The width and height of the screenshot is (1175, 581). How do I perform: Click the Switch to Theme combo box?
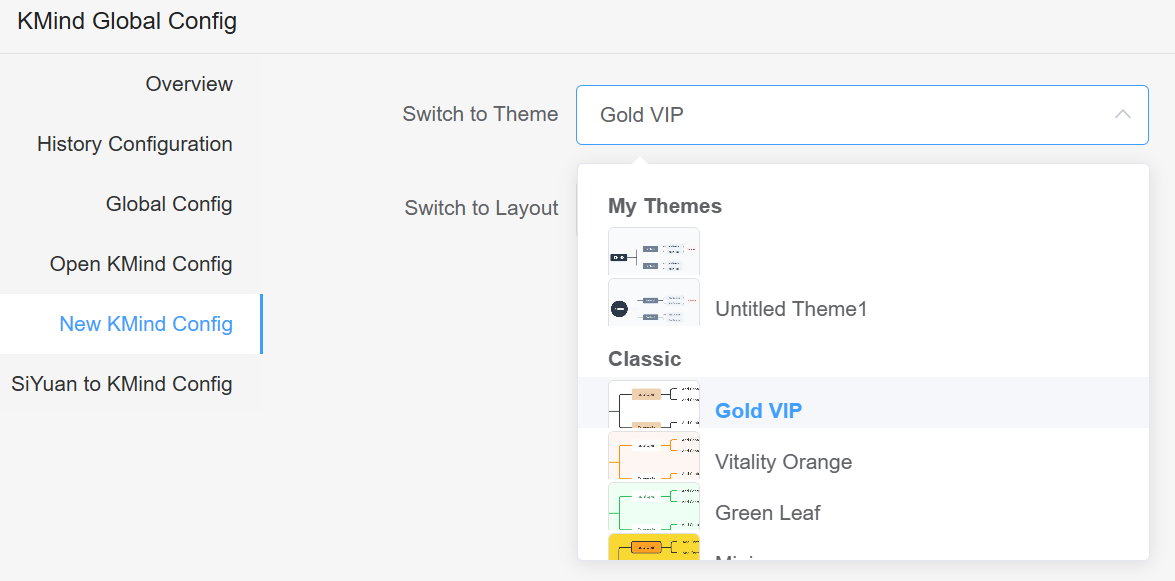tap(850, 114)
